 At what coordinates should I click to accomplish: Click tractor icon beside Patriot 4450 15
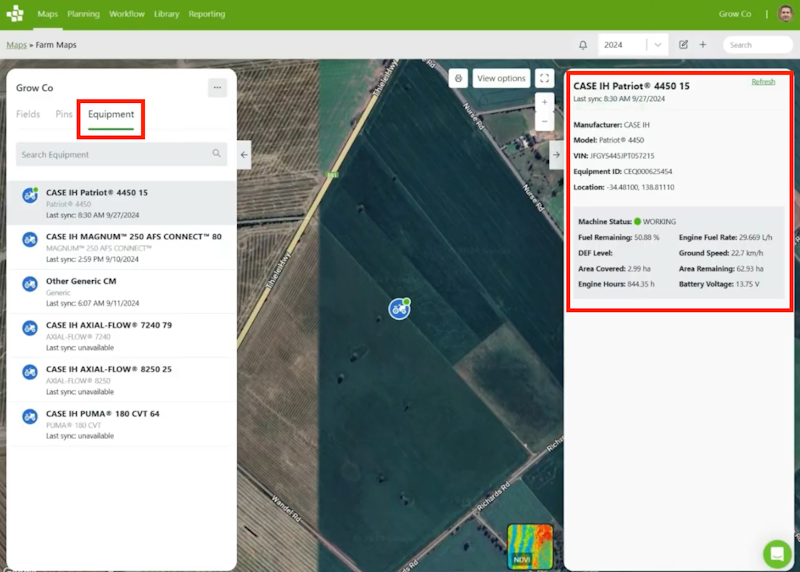[30, 195]
